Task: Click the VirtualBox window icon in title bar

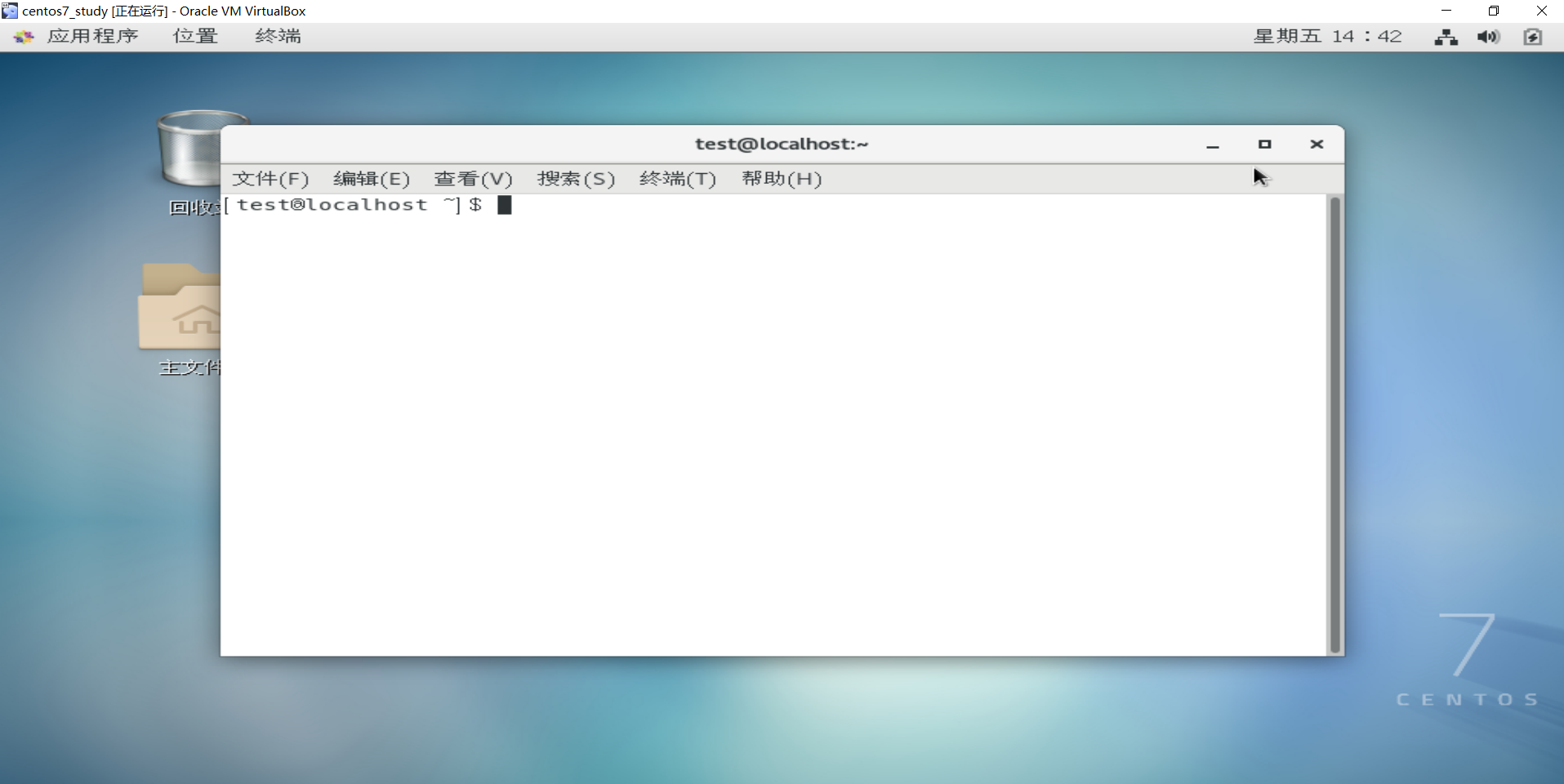Action: (x=10, y=11)
